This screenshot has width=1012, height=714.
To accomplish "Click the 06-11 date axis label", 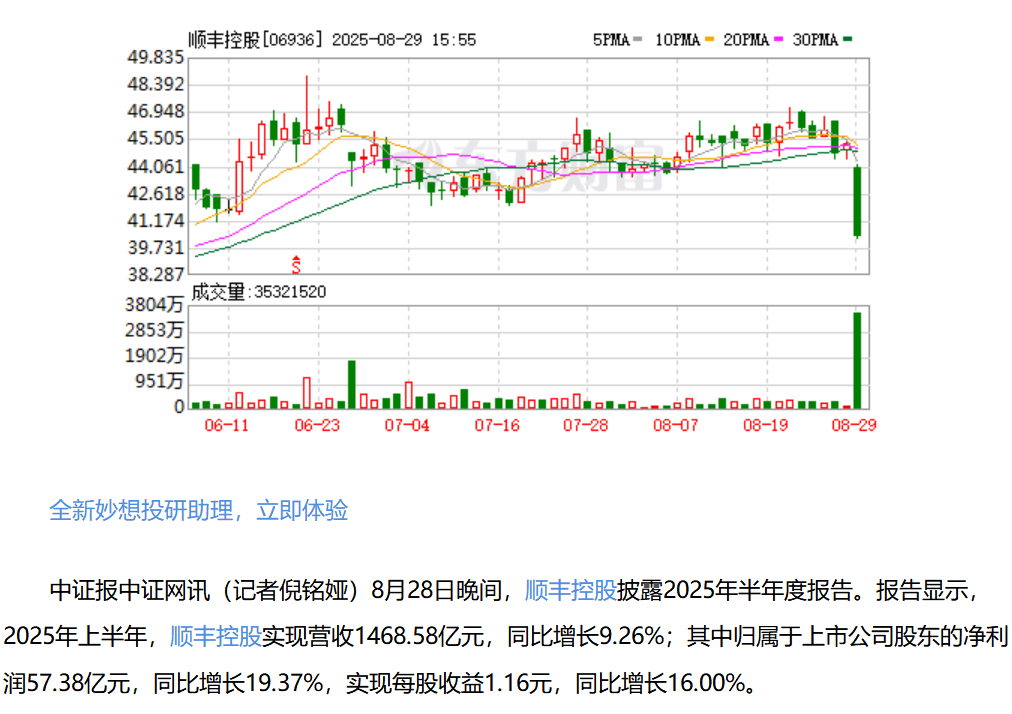I will point(227,425).
